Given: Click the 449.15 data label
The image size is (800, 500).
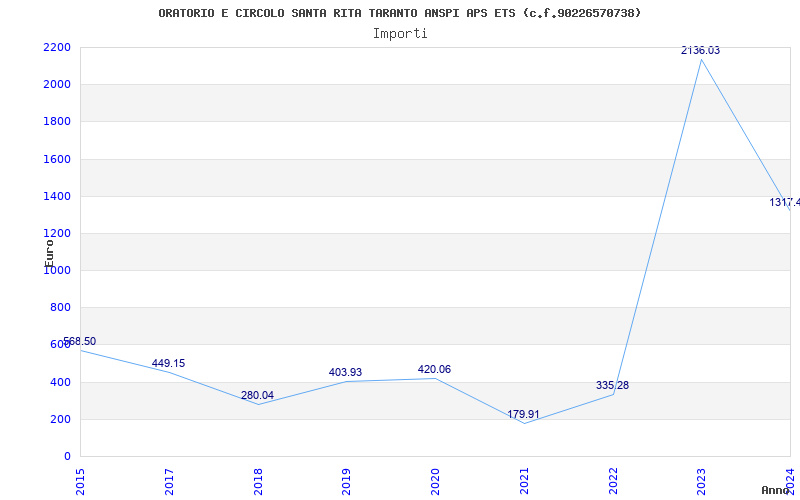Looking at the screenshot, I should (x=168, y=363).
